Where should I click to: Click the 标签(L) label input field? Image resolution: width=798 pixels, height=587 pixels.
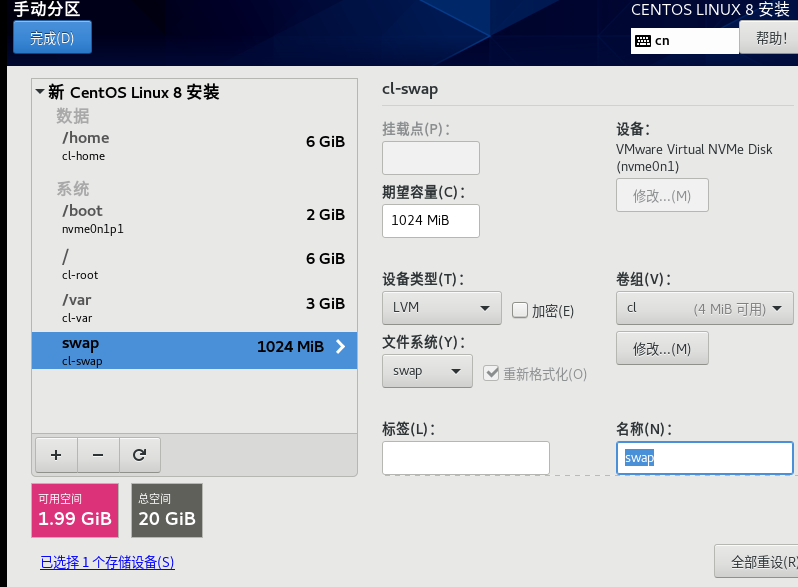tap(466, 458)
